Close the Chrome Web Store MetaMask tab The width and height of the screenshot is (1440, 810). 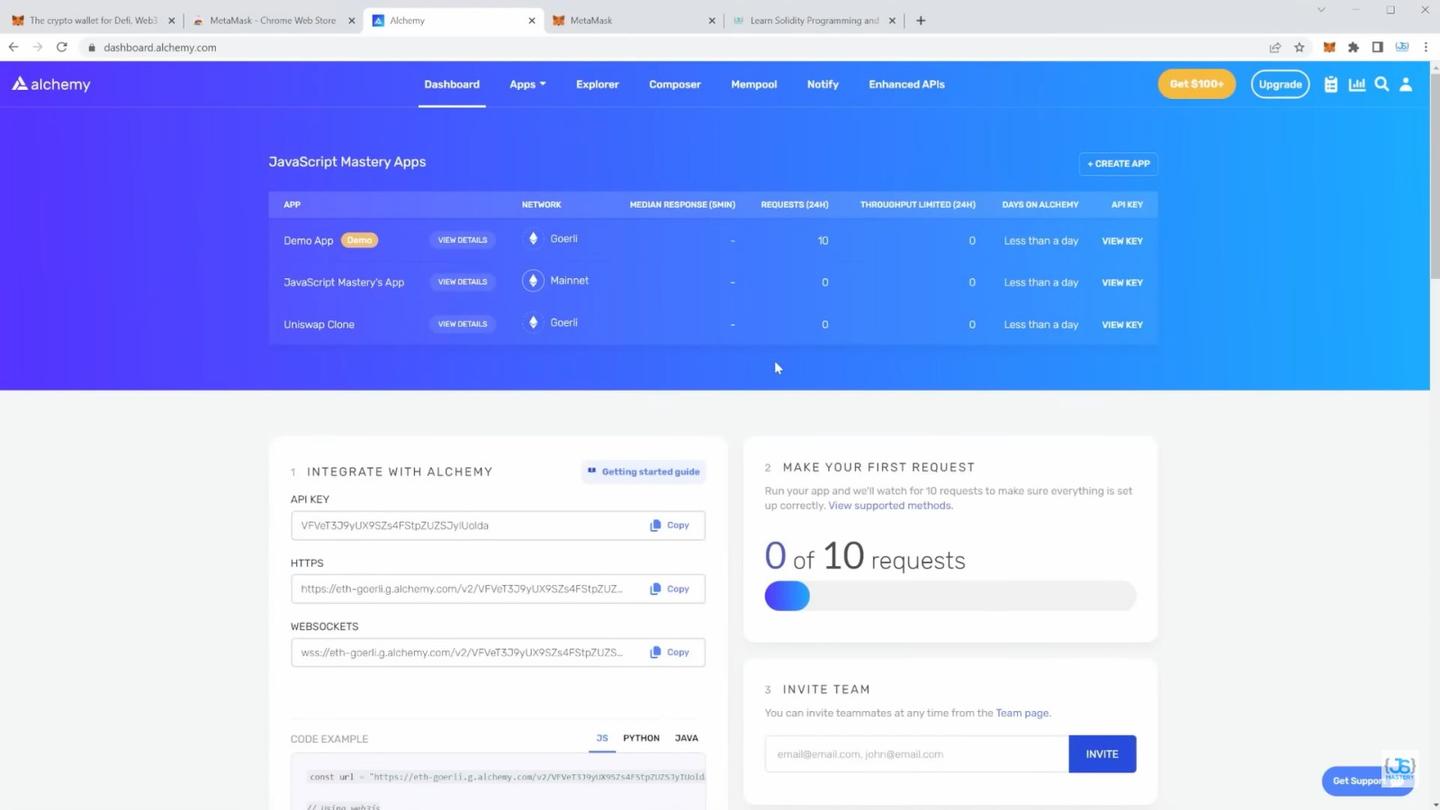pyautogui.click(x=352, y=20)
